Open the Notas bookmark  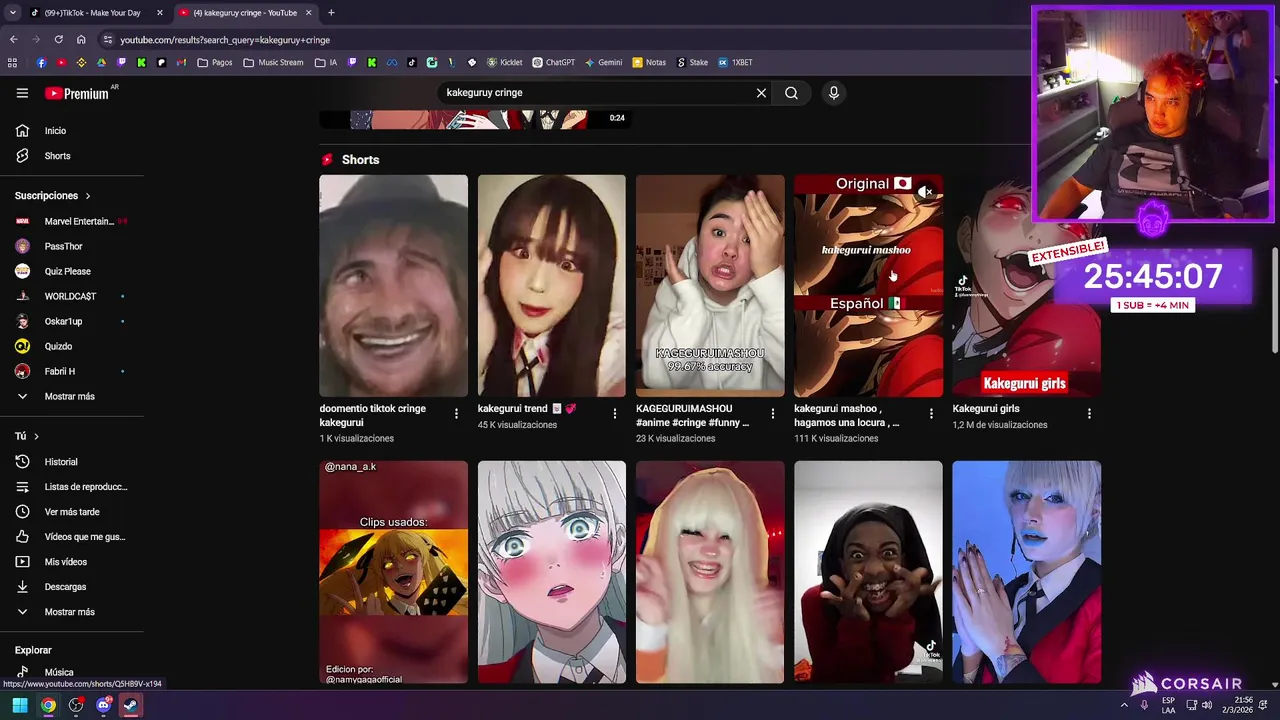point(649,62)
